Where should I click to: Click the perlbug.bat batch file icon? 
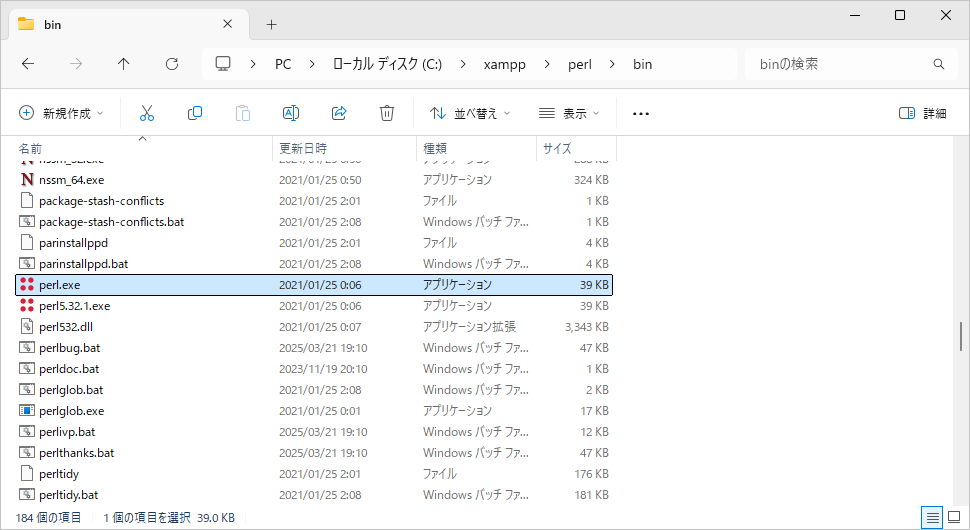click(27, 348)
